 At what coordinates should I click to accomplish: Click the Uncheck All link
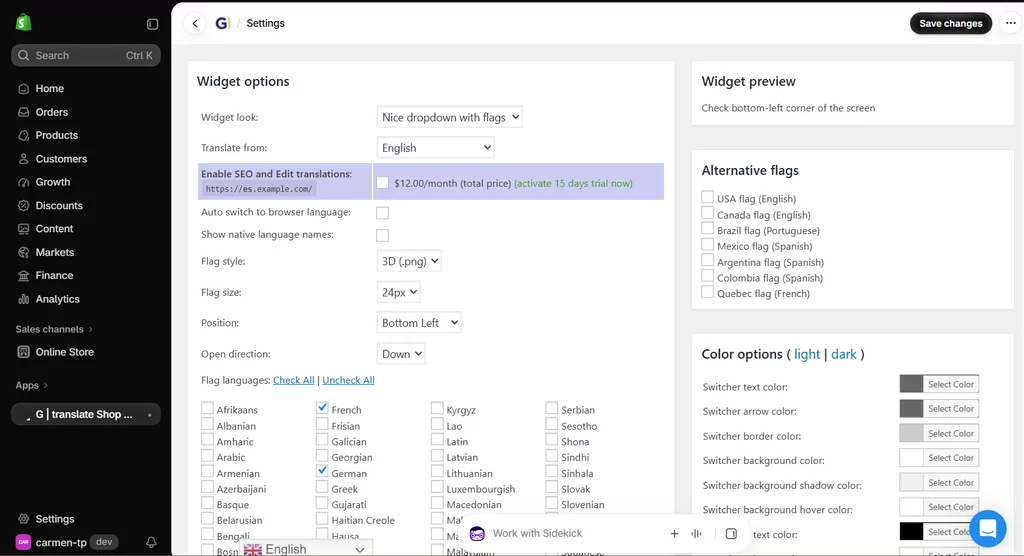(x=348, y=380)
